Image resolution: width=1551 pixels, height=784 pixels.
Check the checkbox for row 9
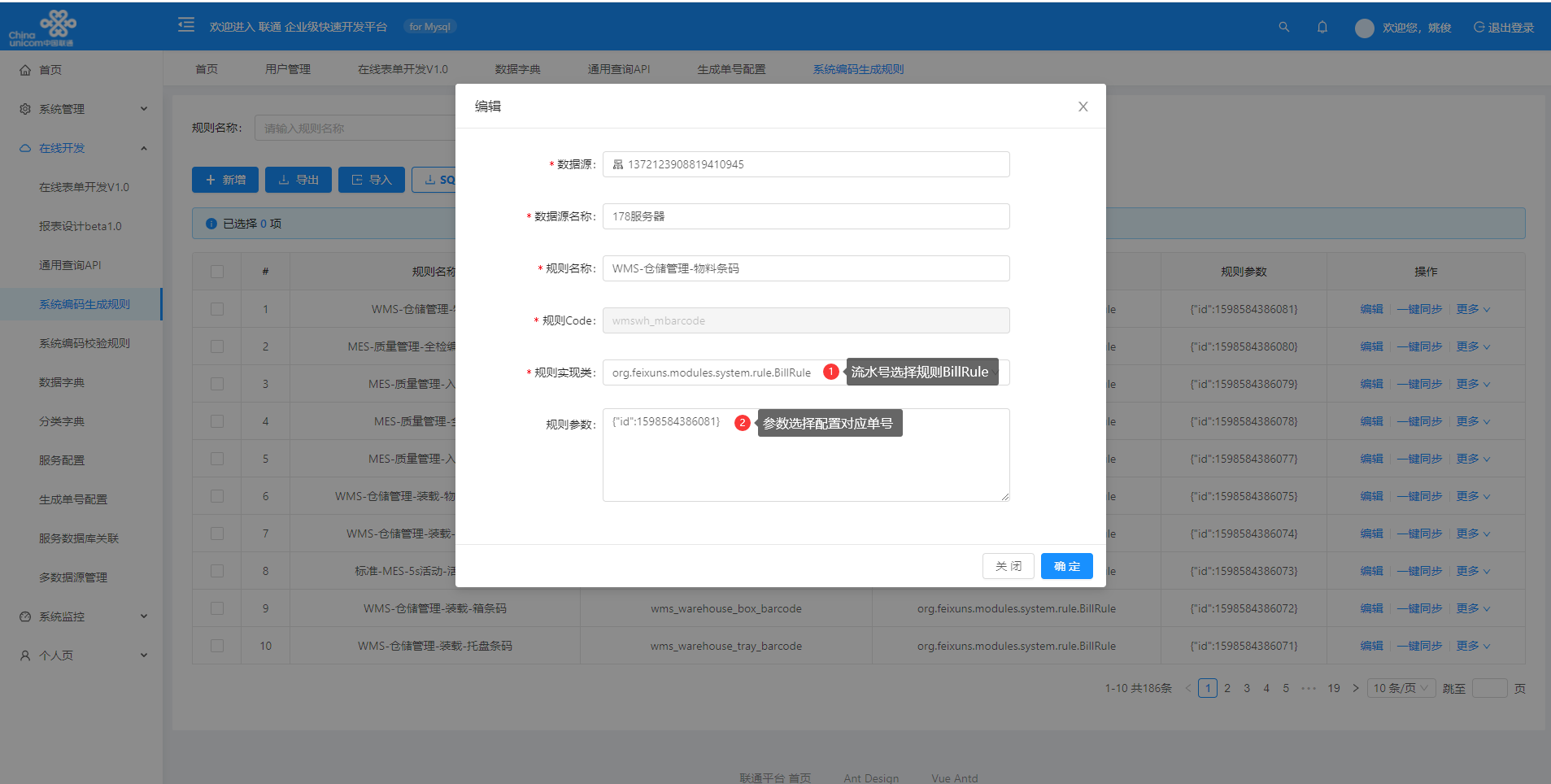pos(217,608)
